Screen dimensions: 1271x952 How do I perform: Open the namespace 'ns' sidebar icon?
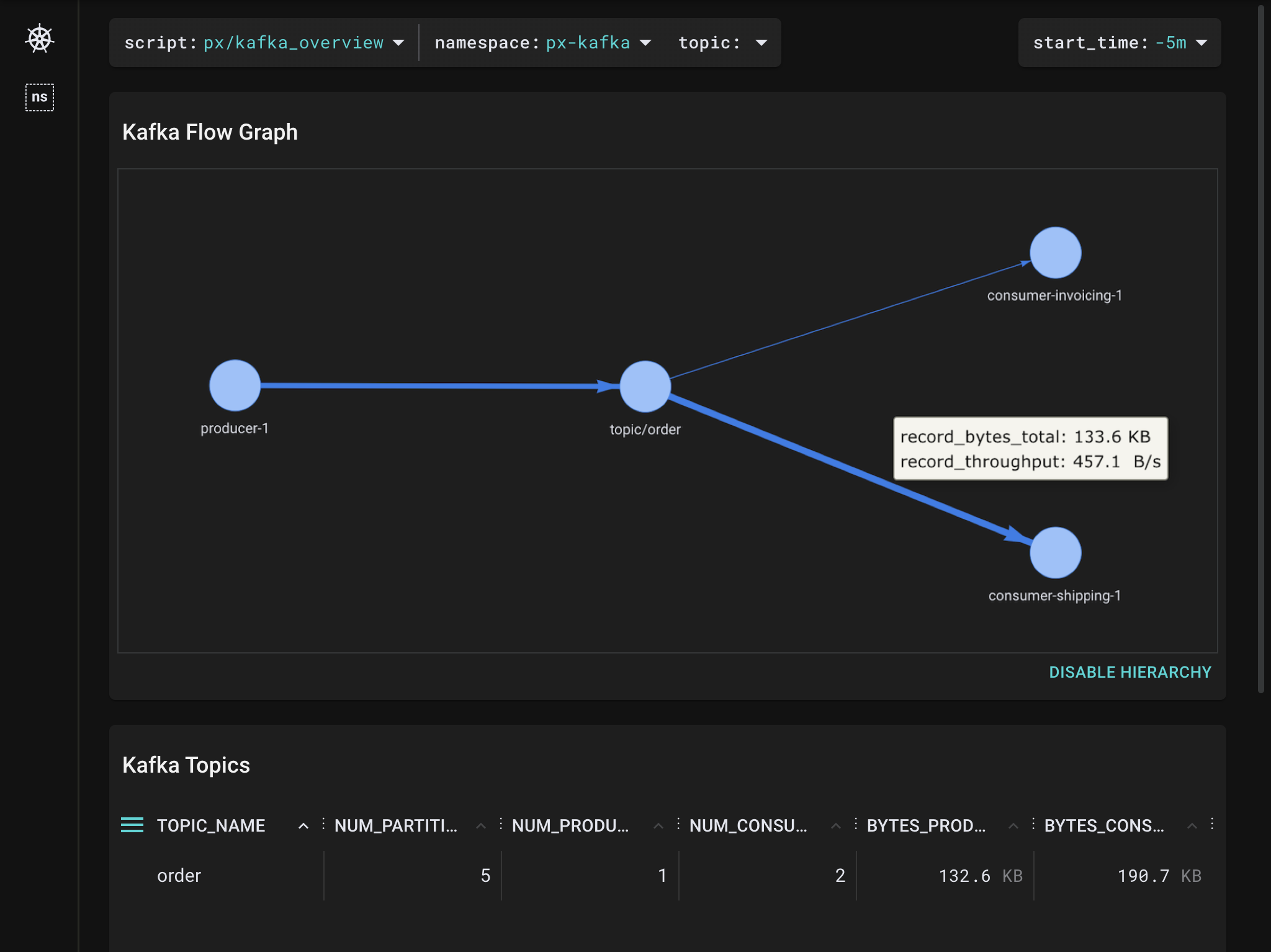[39, 97]
